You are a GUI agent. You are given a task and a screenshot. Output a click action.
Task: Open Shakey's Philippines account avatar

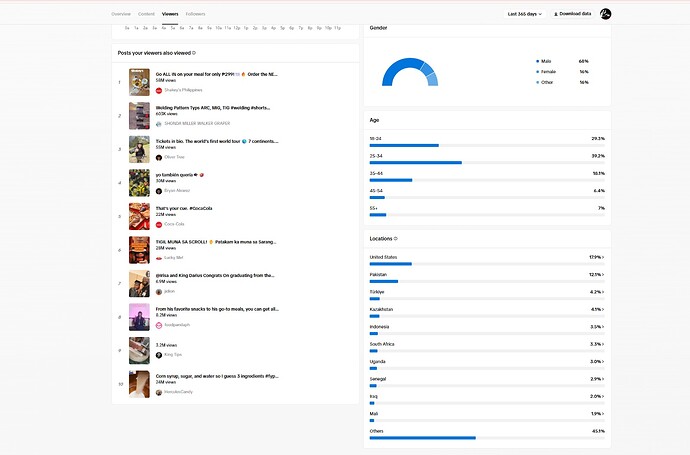coord(159,91)
